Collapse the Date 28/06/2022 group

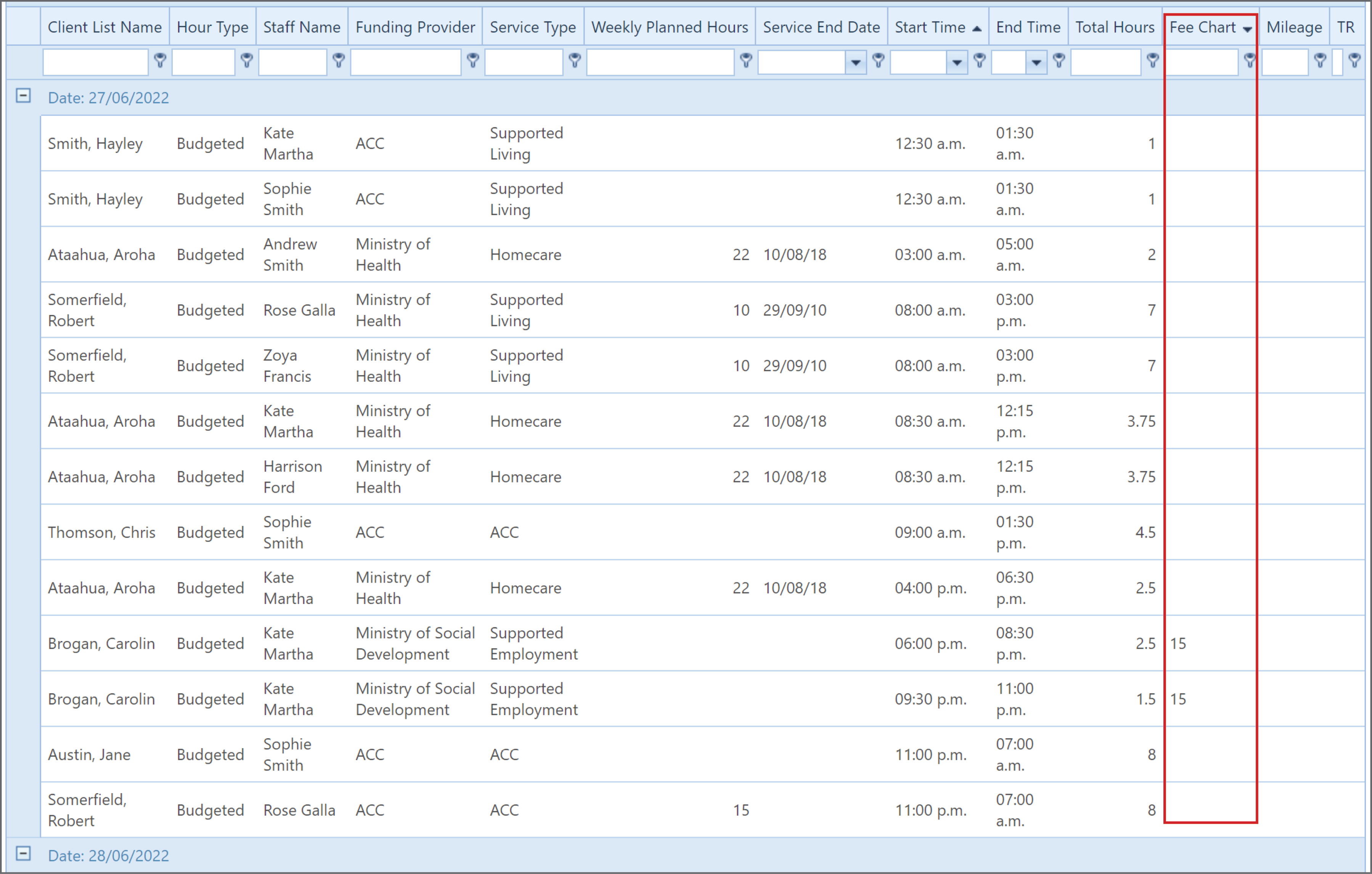click(x=23, y=853)
